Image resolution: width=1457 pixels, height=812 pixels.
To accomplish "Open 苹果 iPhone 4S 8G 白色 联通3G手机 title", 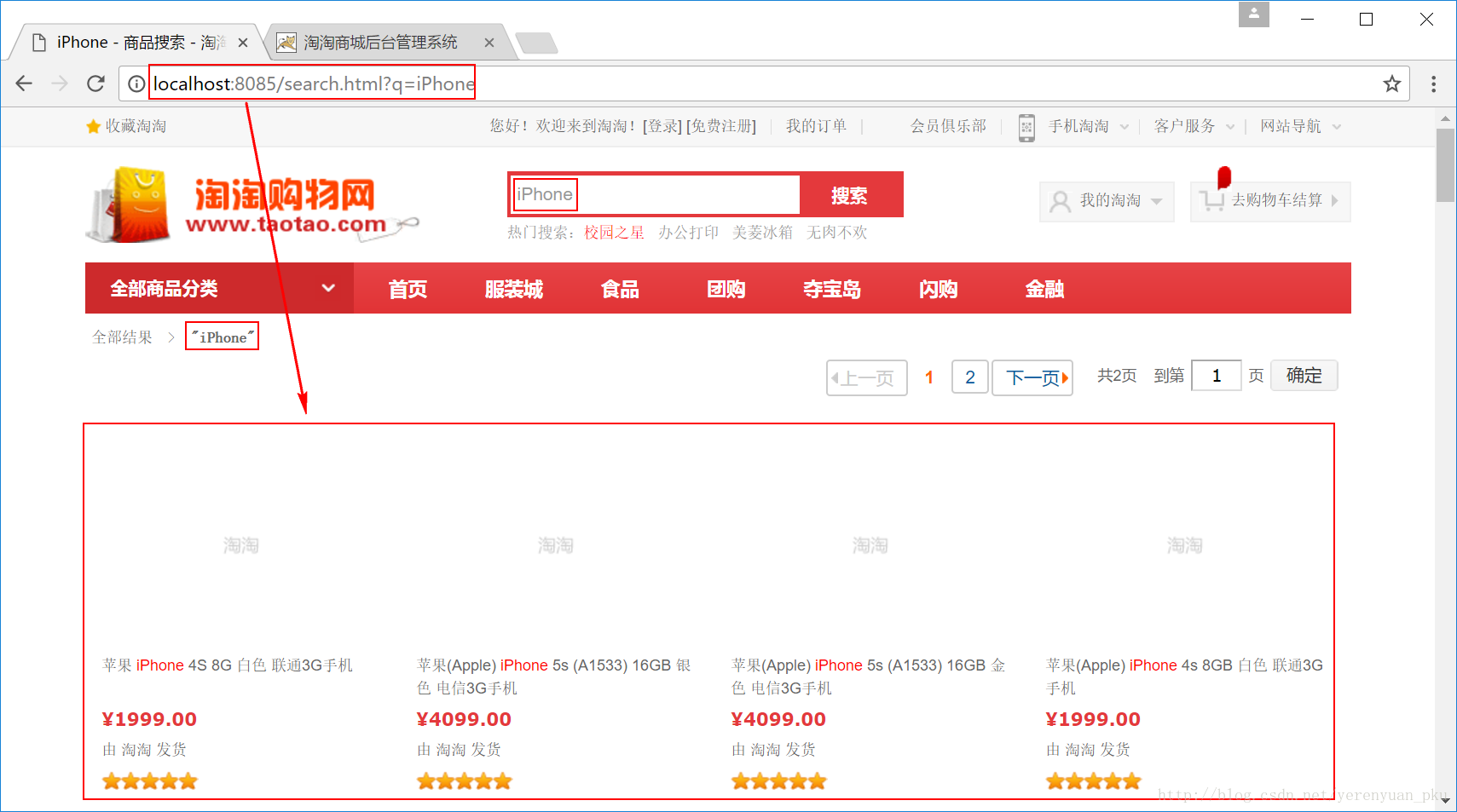I will click(x=228, y=665).
